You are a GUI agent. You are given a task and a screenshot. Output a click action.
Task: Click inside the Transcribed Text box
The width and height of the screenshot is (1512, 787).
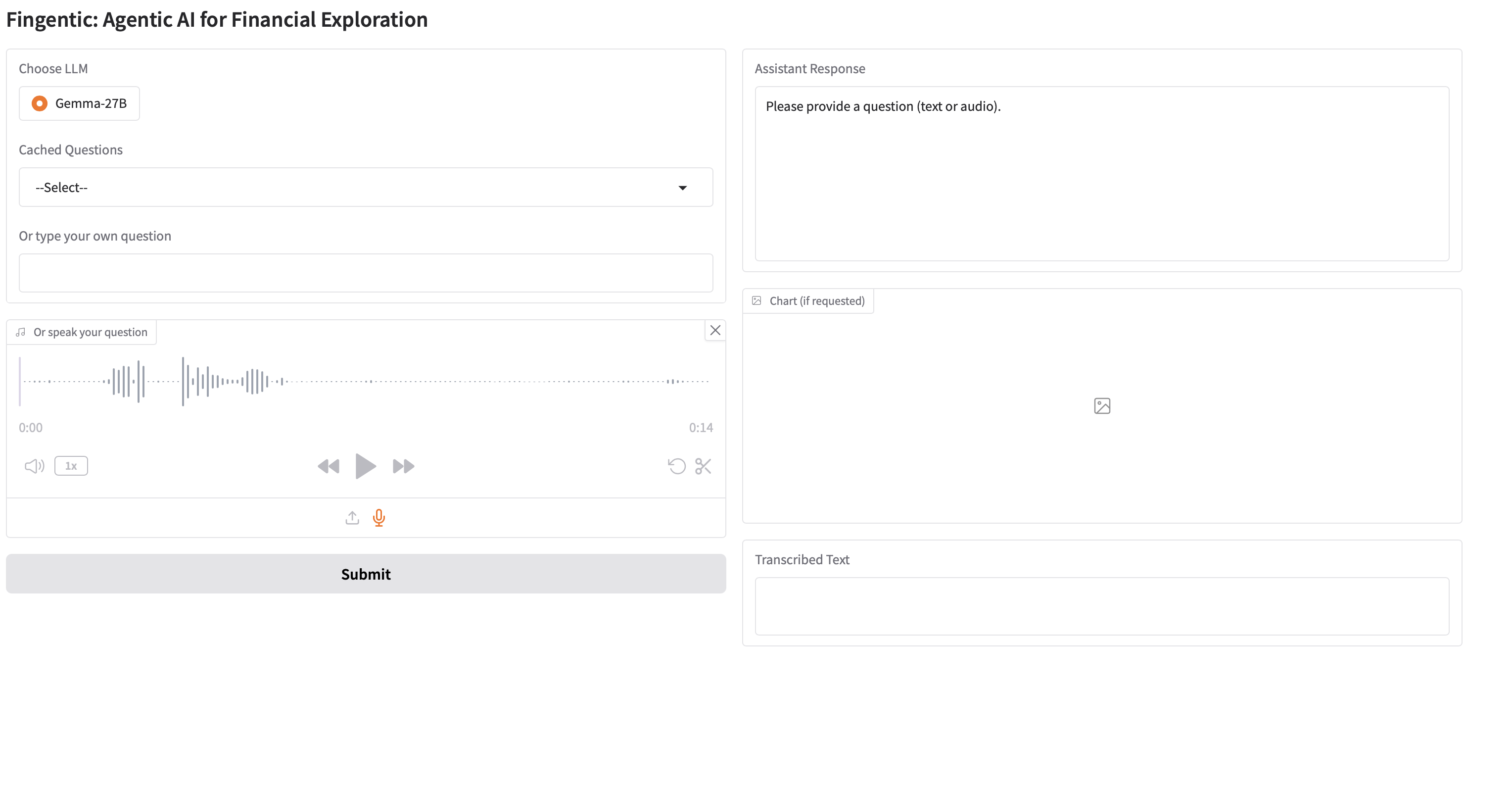pyautogui.click(x=1101, y=605)
